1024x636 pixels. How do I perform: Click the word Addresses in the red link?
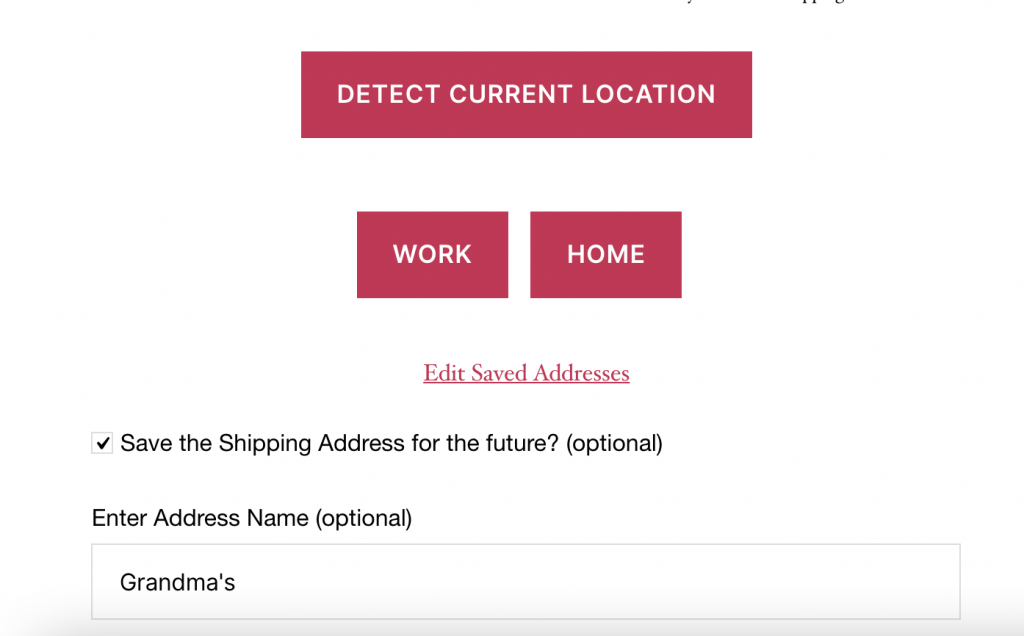581,373
